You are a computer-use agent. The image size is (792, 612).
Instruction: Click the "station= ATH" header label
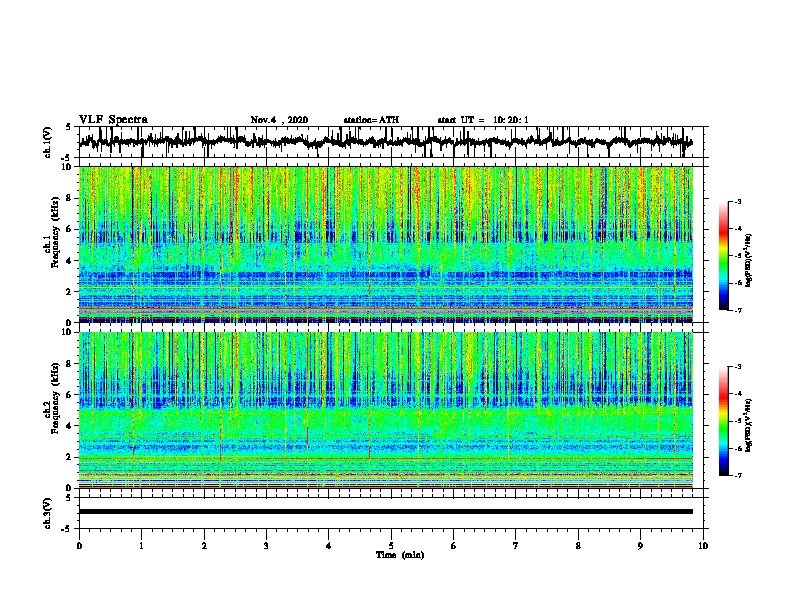point(371,120)
